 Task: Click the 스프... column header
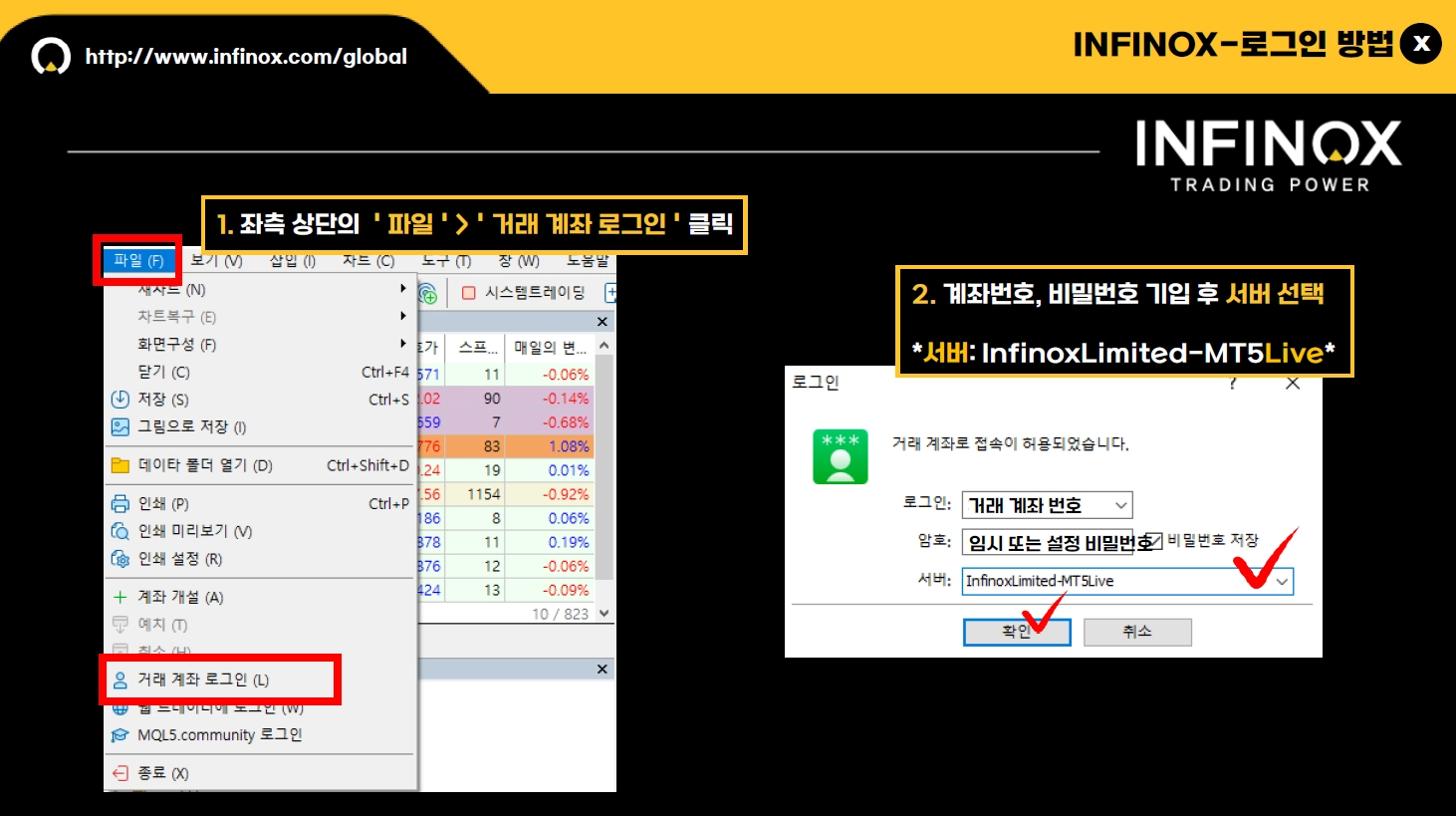tap(478, 348)
